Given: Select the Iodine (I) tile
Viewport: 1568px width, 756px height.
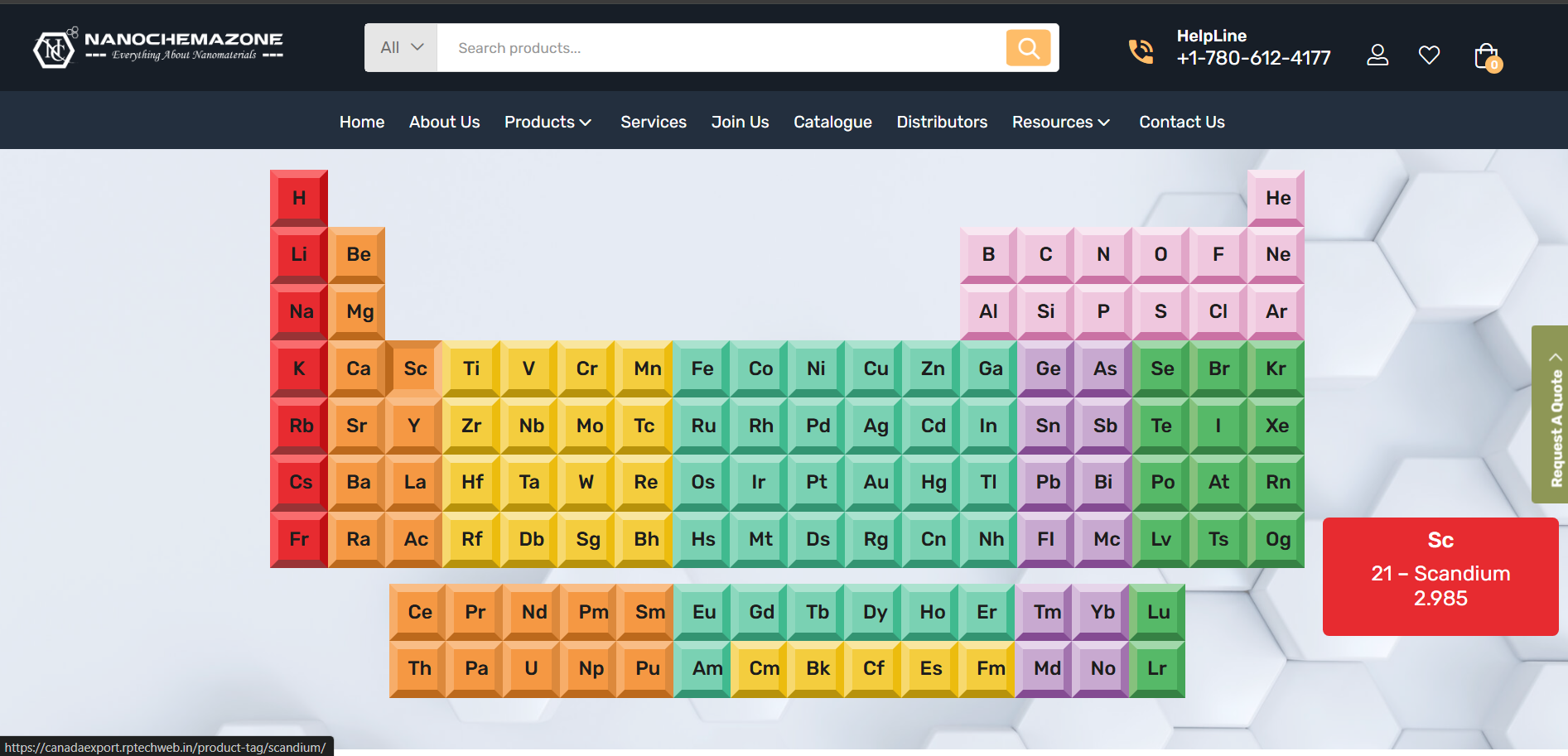Looking at the screenshot, I should coord(1218,426).
